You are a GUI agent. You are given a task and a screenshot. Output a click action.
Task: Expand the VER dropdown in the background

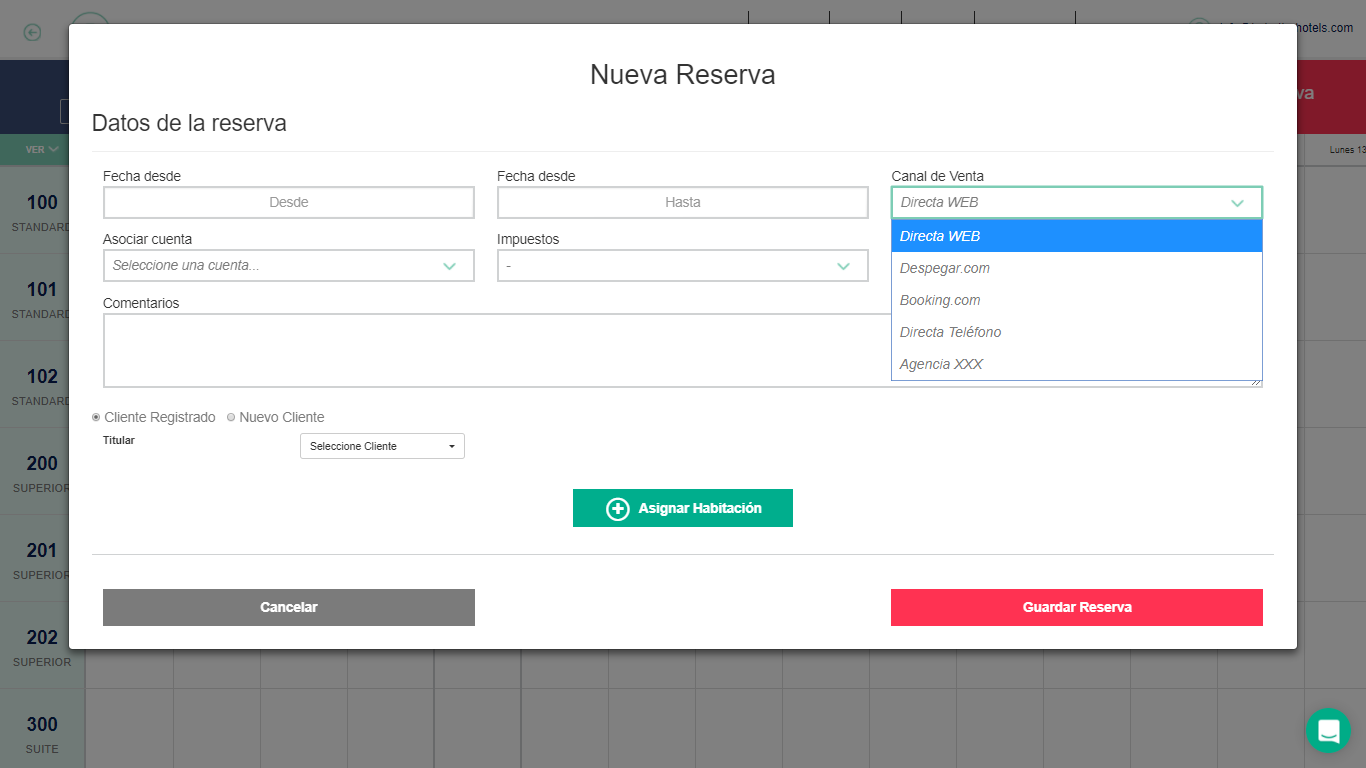click(x=42, y=149)
